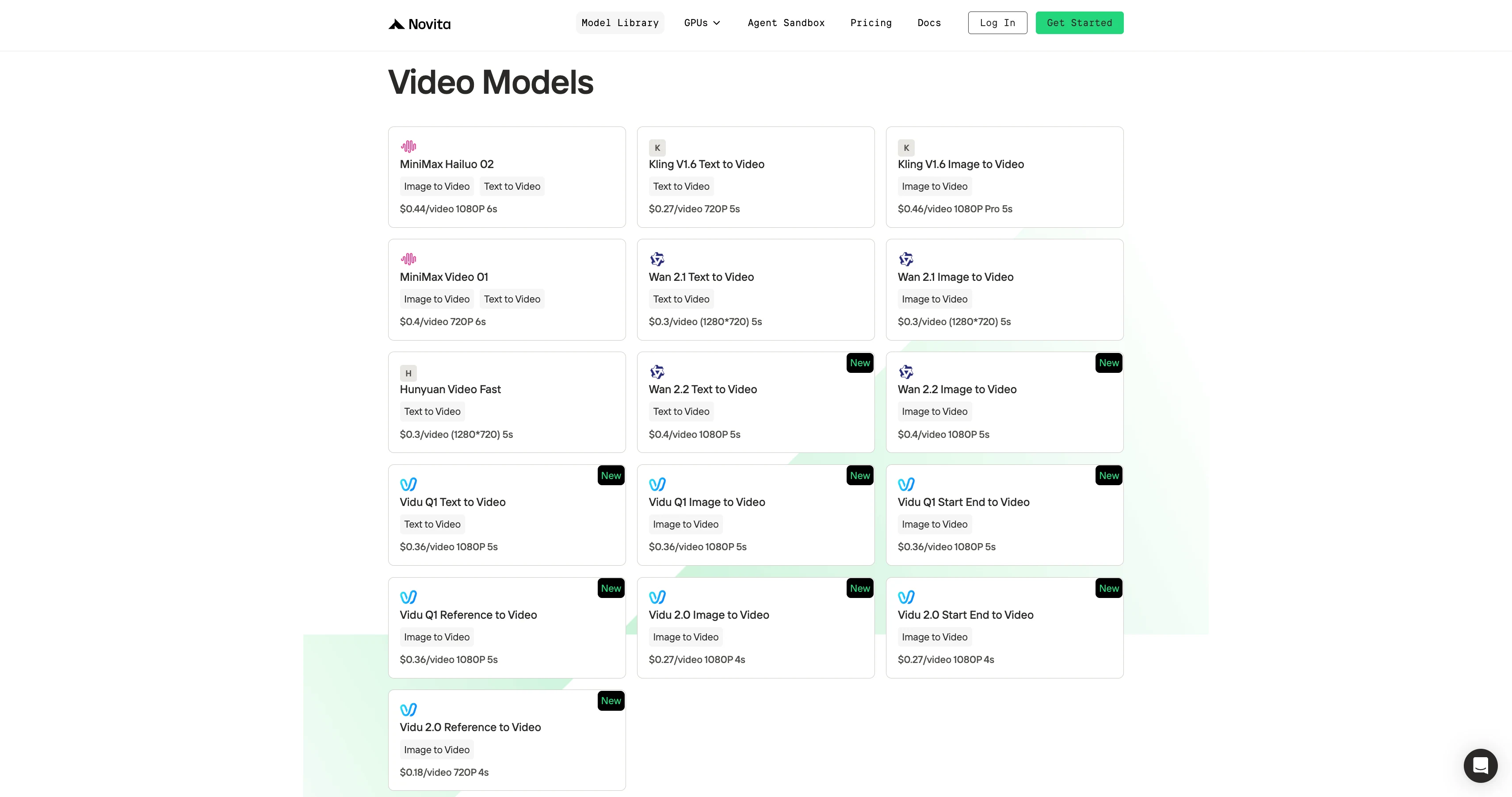Image resolution: width=1512 pixels, height=797 pixels.
Task: Click the $0.4/video 720P 6s price text
Action: tap(443, 322)
